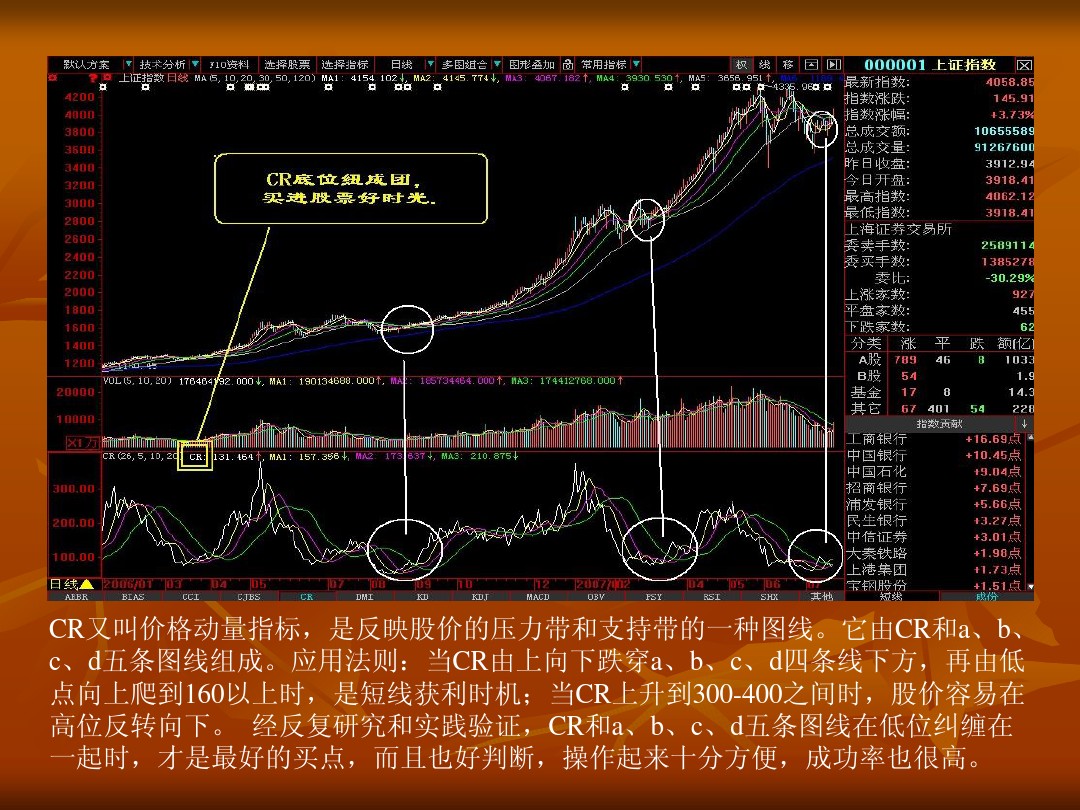Click the VOL(5,10,20) indicator label
Image resolution: width=1080 pixels, height=810 pixels.
click(x=137, y=381)
